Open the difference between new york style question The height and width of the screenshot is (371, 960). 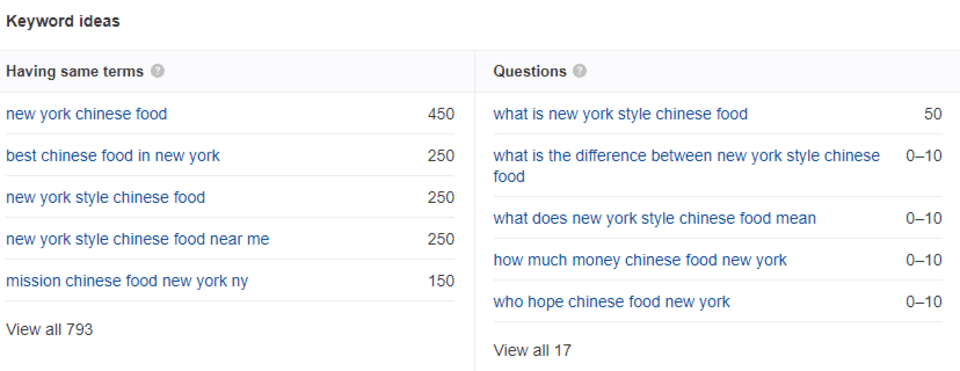click(686, 166)
